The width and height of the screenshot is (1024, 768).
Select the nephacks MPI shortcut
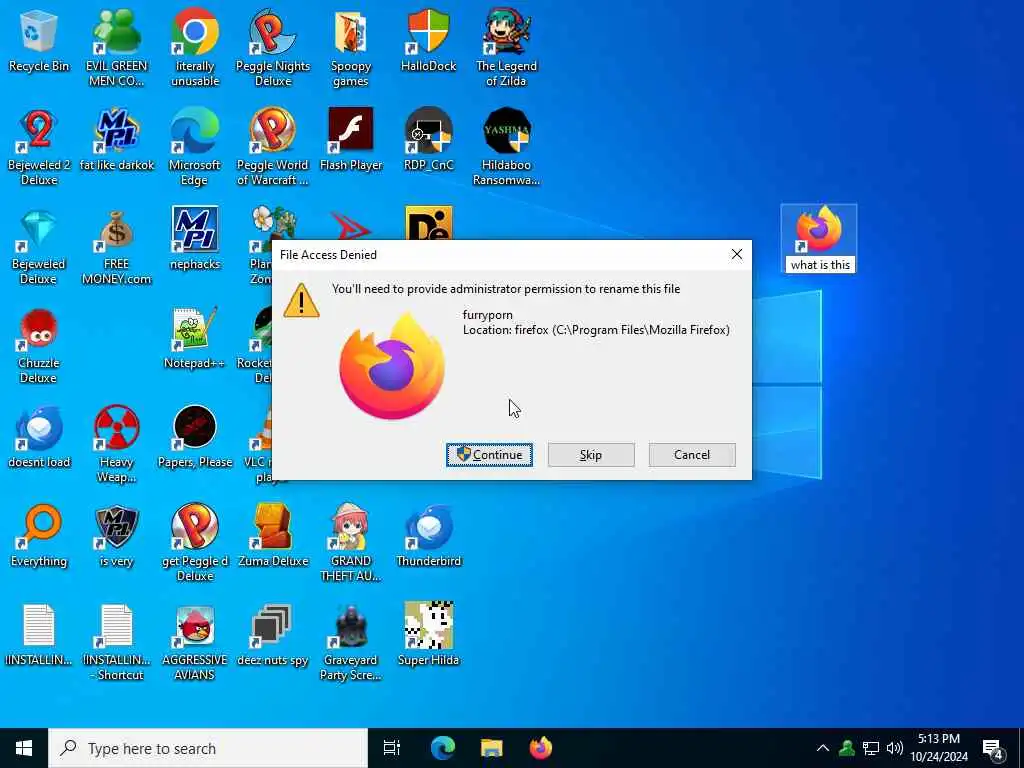click(x=195, y=239)
